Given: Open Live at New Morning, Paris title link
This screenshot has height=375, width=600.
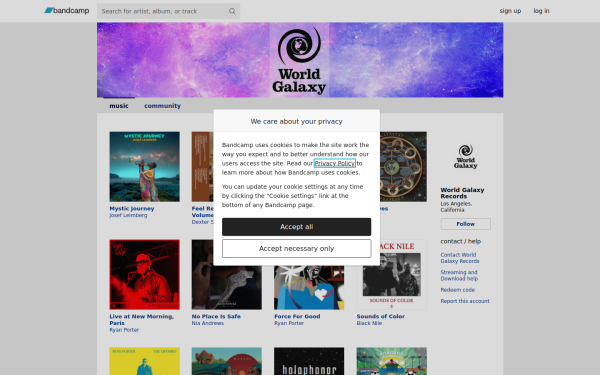Looking at the screenshot, I should pyautogui.click(x=142, y=320).
